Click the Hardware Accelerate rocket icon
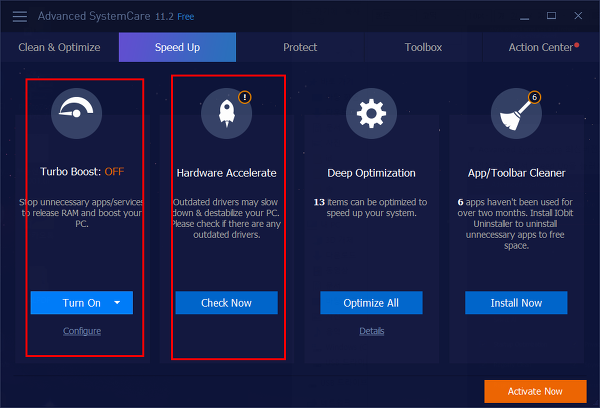 coord(227,113)
